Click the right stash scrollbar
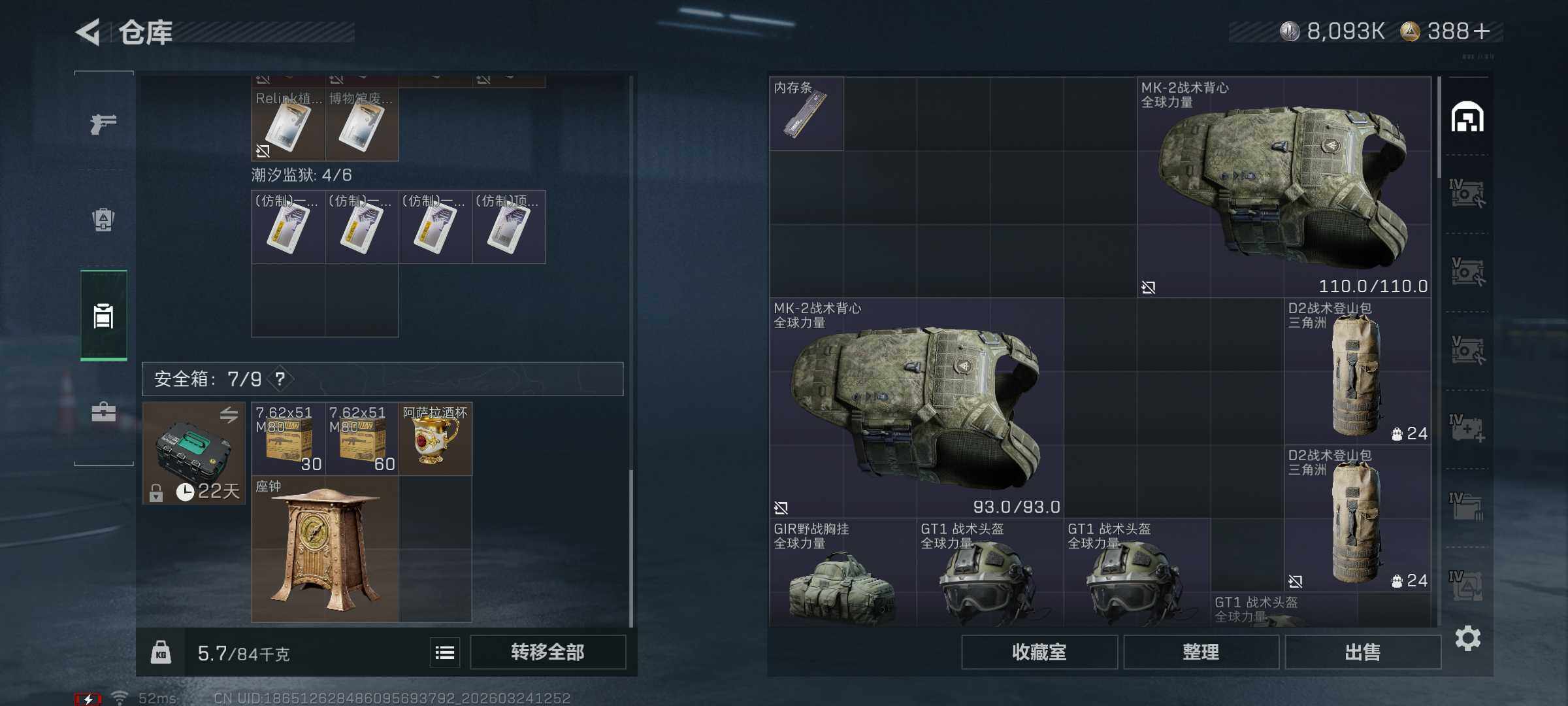1568x706 pixels. coord(1439,127)
